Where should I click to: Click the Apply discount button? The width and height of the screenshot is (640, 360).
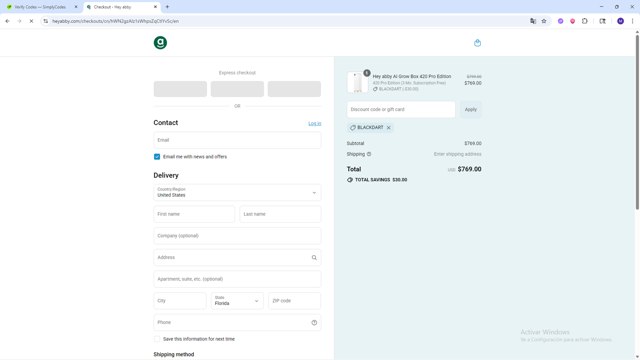[x=471, y=109]
